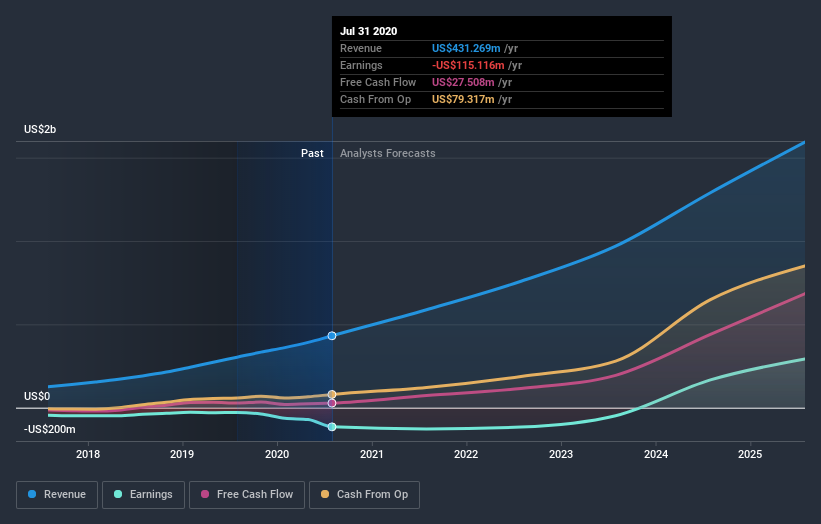Click the pink Free Cash Flow data marker

click(x=332, y=403)
